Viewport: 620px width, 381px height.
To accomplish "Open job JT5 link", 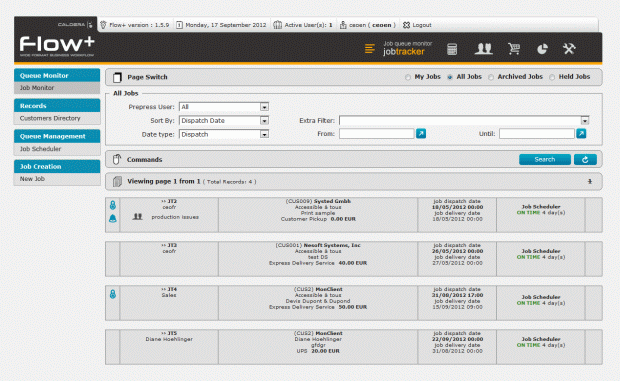I will point(169,333).
